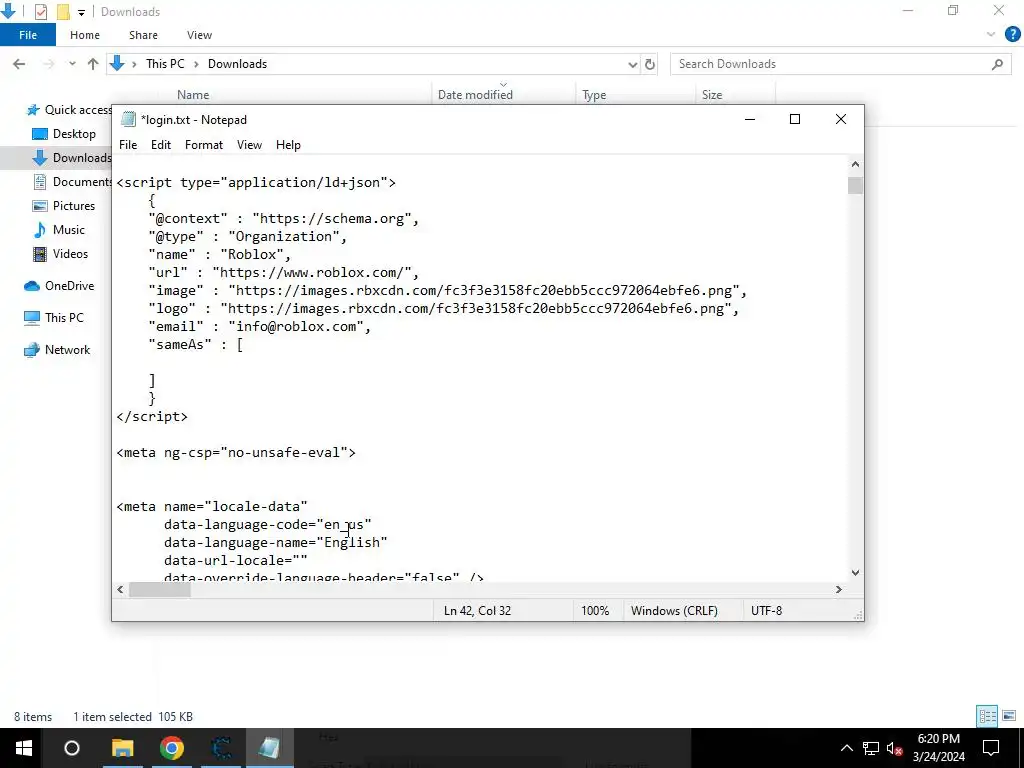
Task: Click the Notepad horizontal scroll thumb
Action: 159,590
